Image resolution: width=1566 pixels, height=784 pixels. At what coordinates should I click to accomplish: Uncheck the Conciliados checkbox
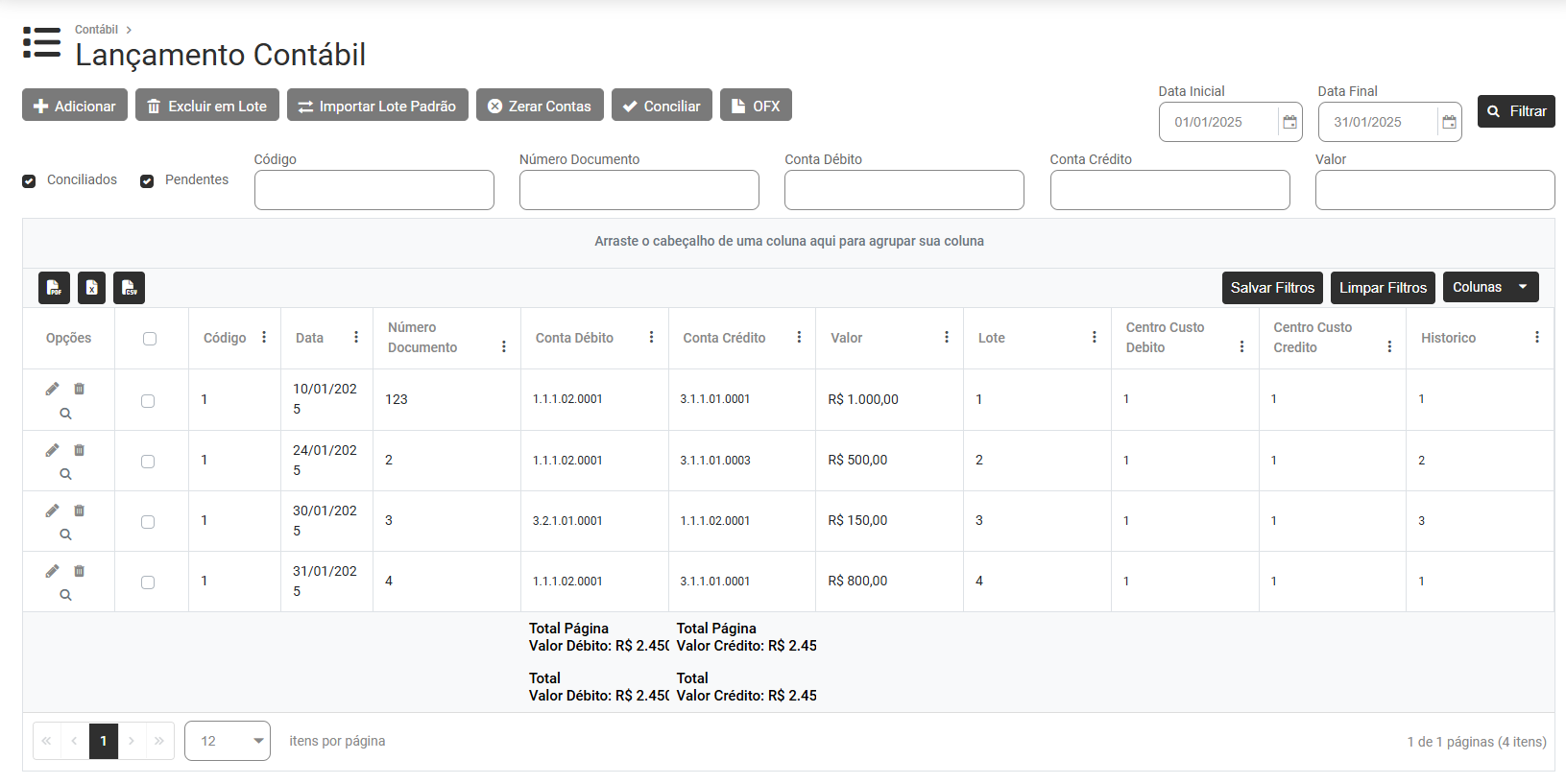[x=29, y=180]
